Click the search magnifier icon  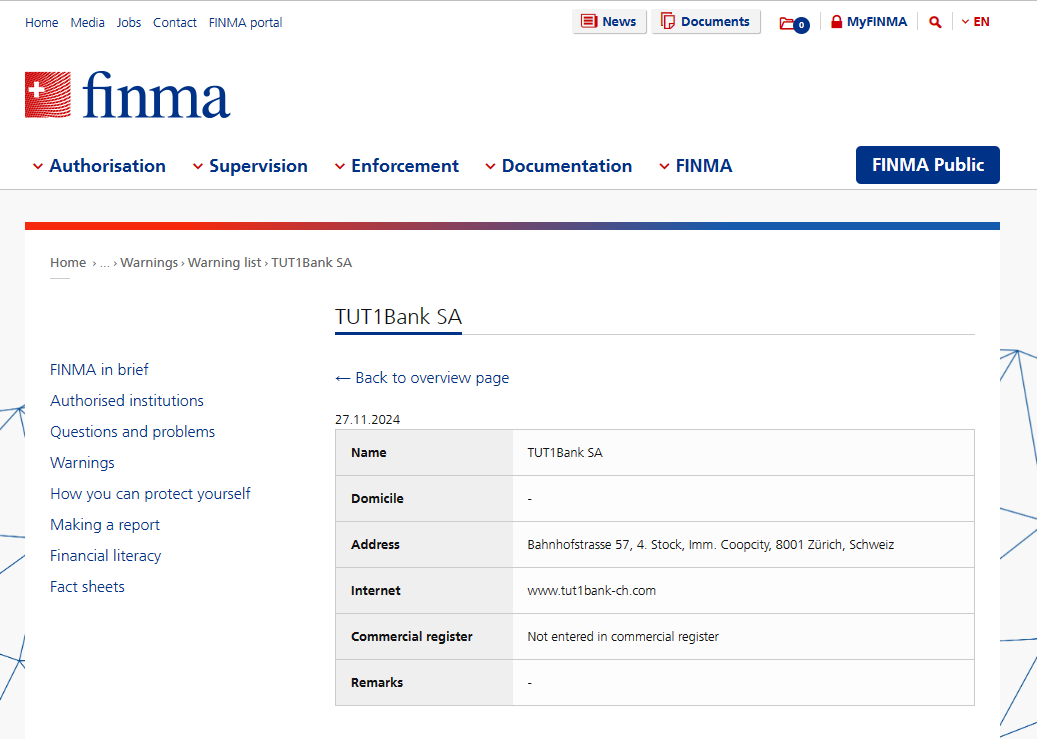tap(934, 22)
